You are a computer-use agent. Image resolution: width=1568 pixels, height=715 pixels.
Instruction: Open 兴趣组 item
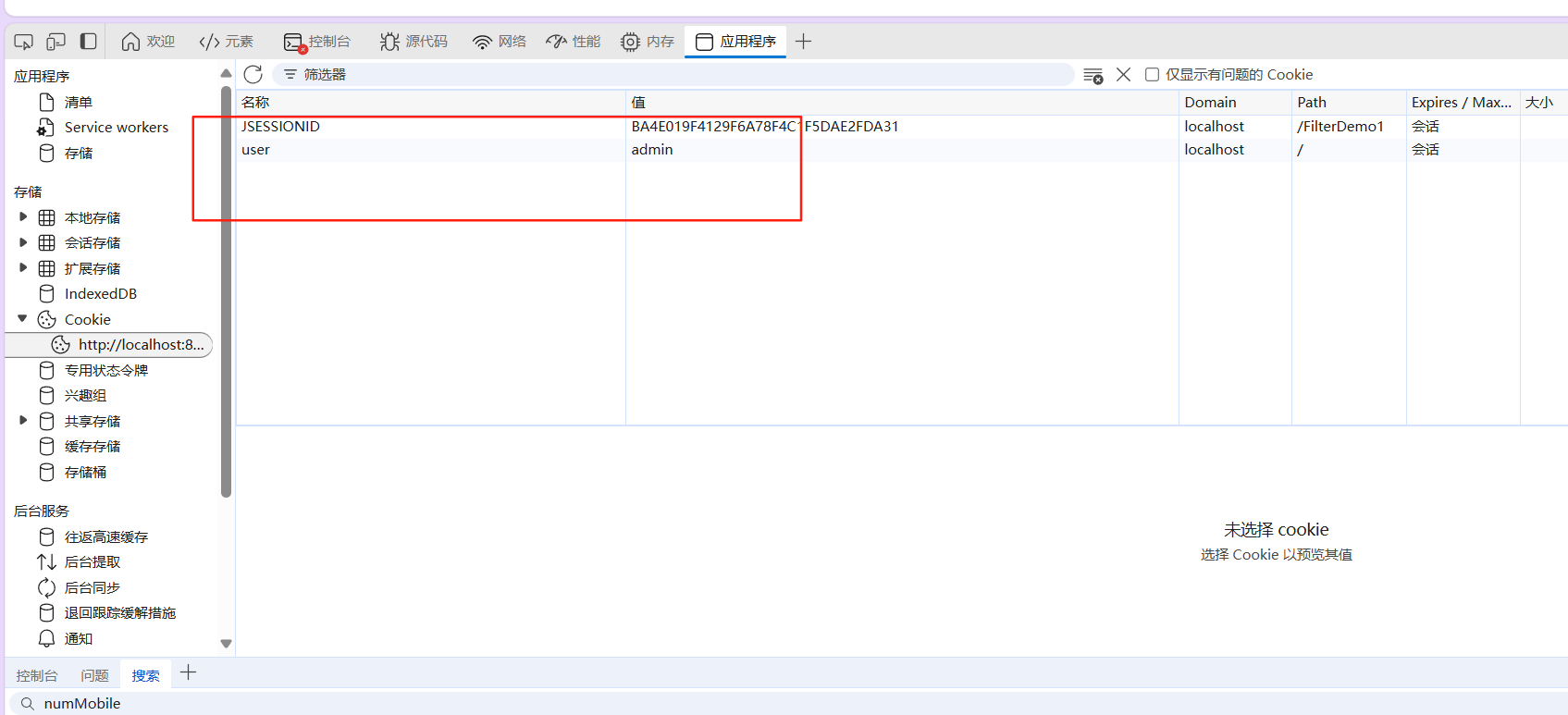(x=85, y=396)
